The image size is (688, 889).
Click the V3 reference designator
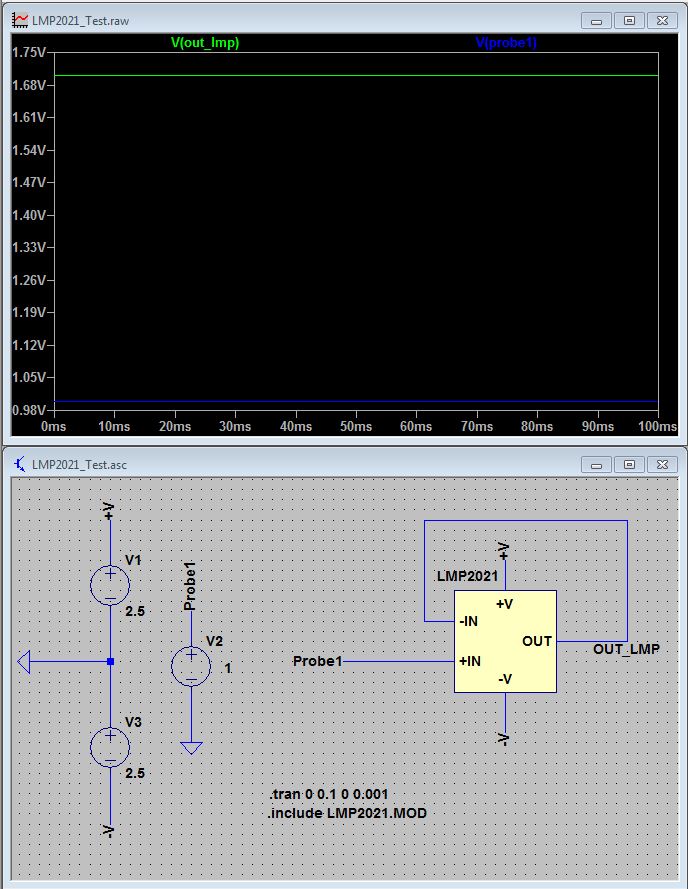(133, 722)
